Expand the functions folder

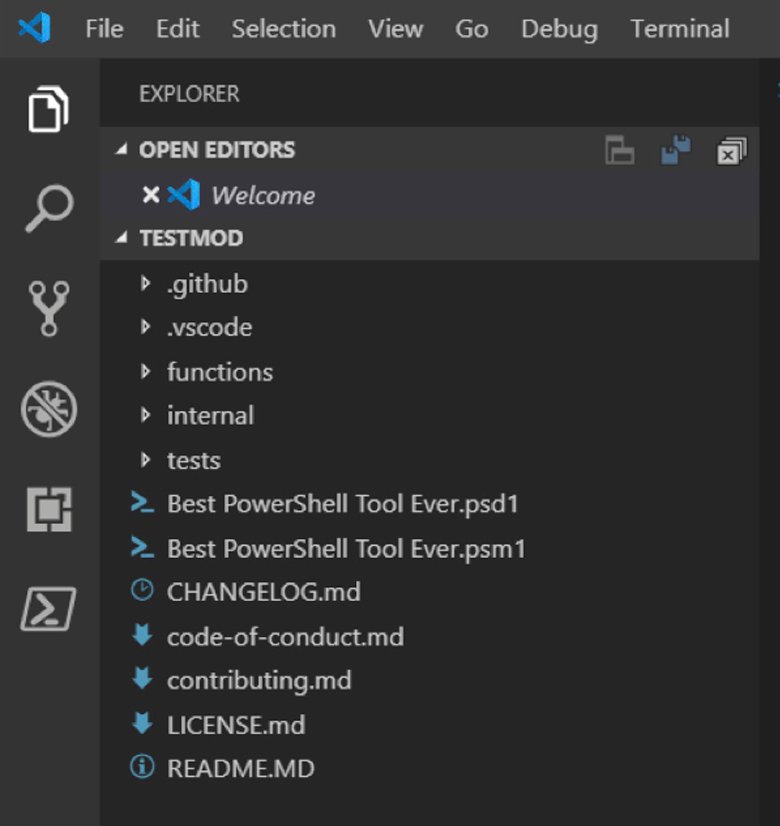click(x=219, y=372)
